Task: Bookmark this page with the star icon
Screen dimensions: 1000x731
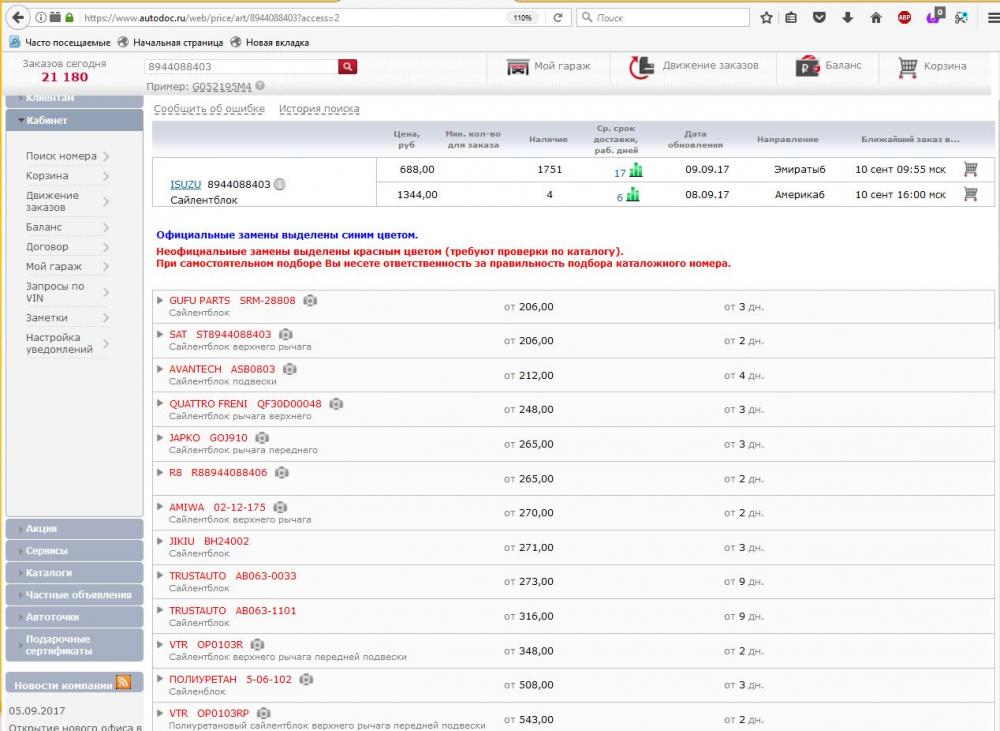Action: [x=767, y=18]
